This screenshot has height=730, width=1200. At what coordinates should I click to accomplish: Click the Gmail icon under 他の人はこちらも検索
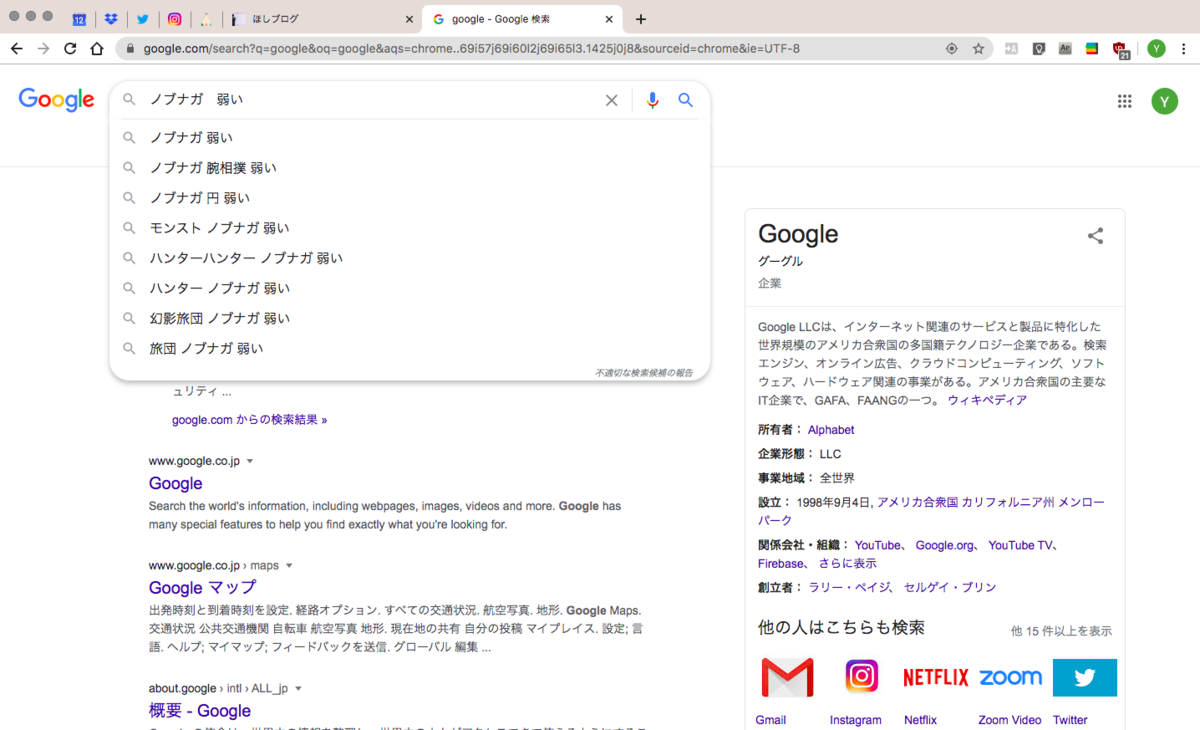[x=786, y=677]
